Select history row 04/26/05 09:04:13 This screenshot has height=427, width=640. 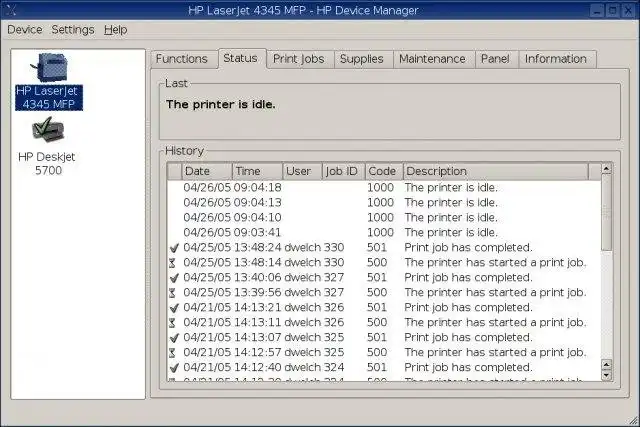[x=384, y=203]
